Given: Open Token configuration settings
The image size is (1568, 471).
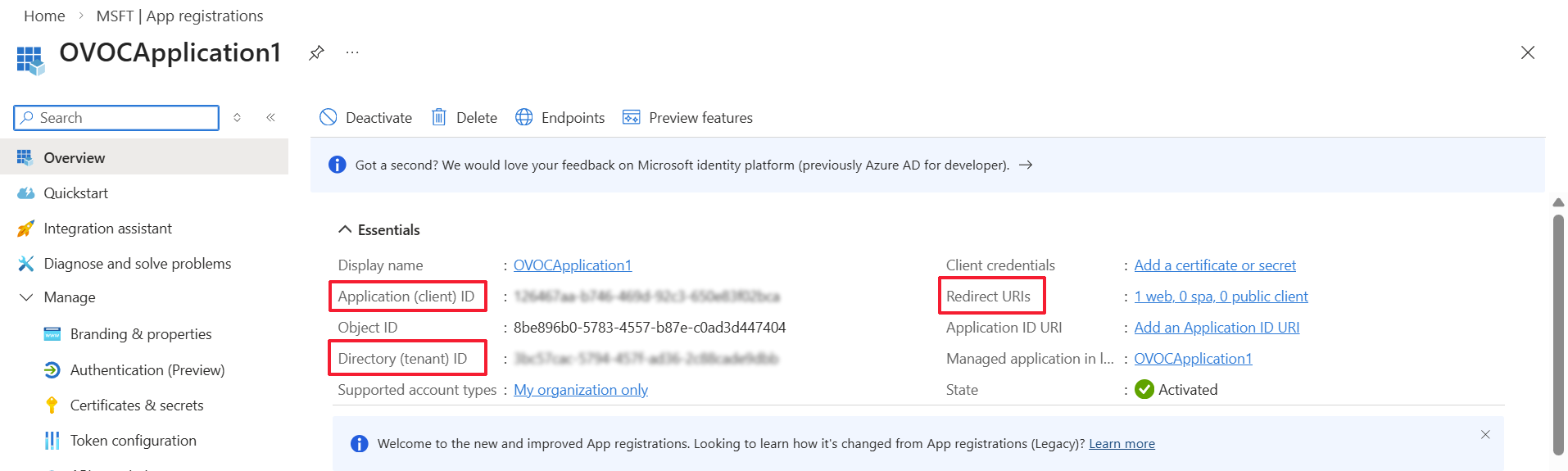Looking at the screenshot, I should pyautogui.click(x=133, y=441).
